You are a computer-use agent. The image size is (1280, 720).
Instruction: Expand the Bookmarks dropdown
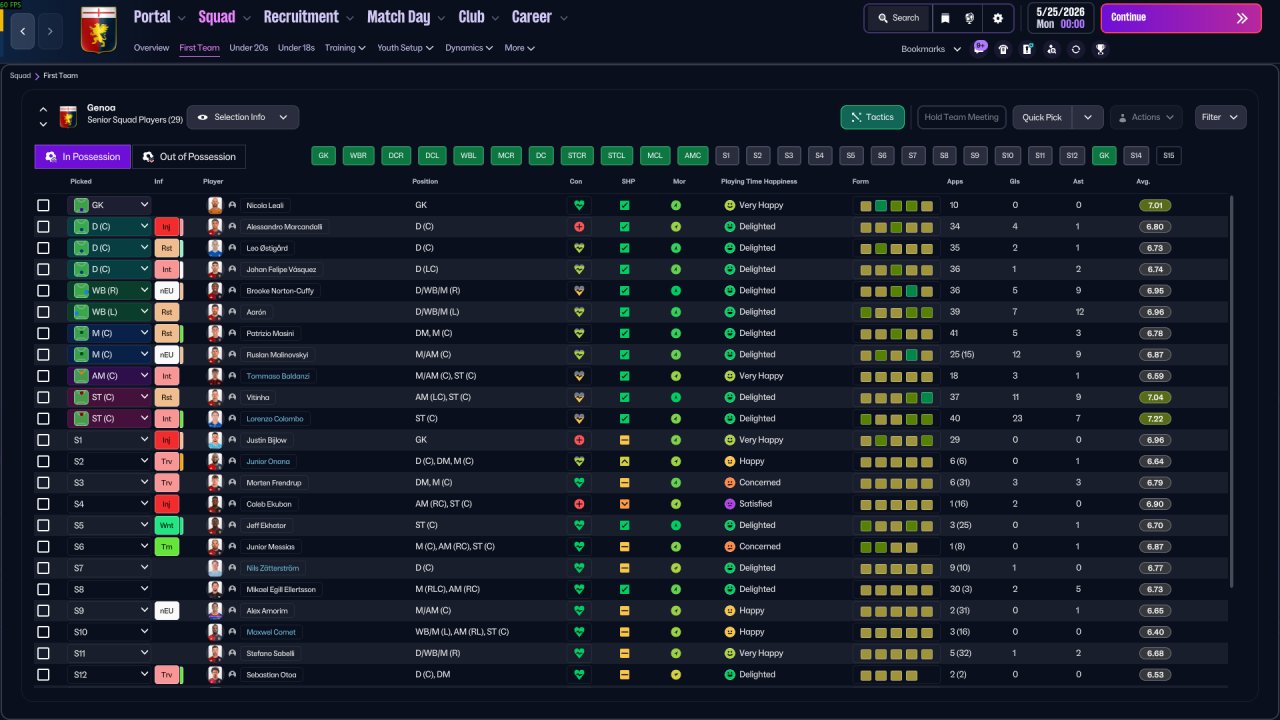(931, 49)
